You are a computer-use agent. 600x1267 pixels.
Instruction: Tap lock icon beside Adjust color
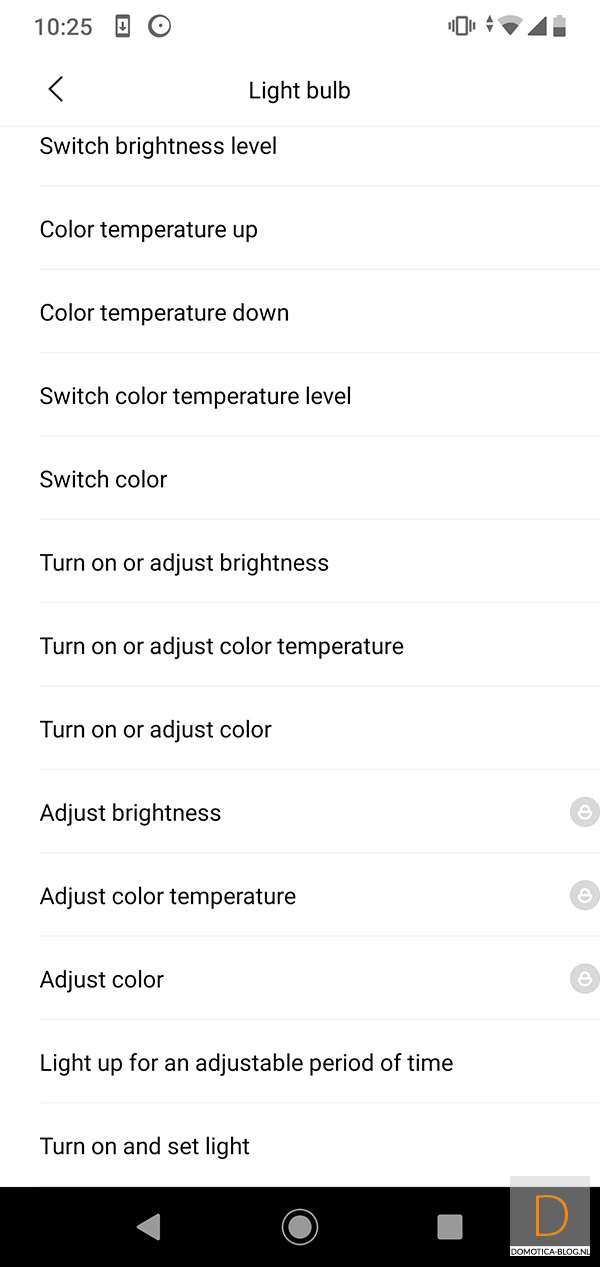pos(584,979)
